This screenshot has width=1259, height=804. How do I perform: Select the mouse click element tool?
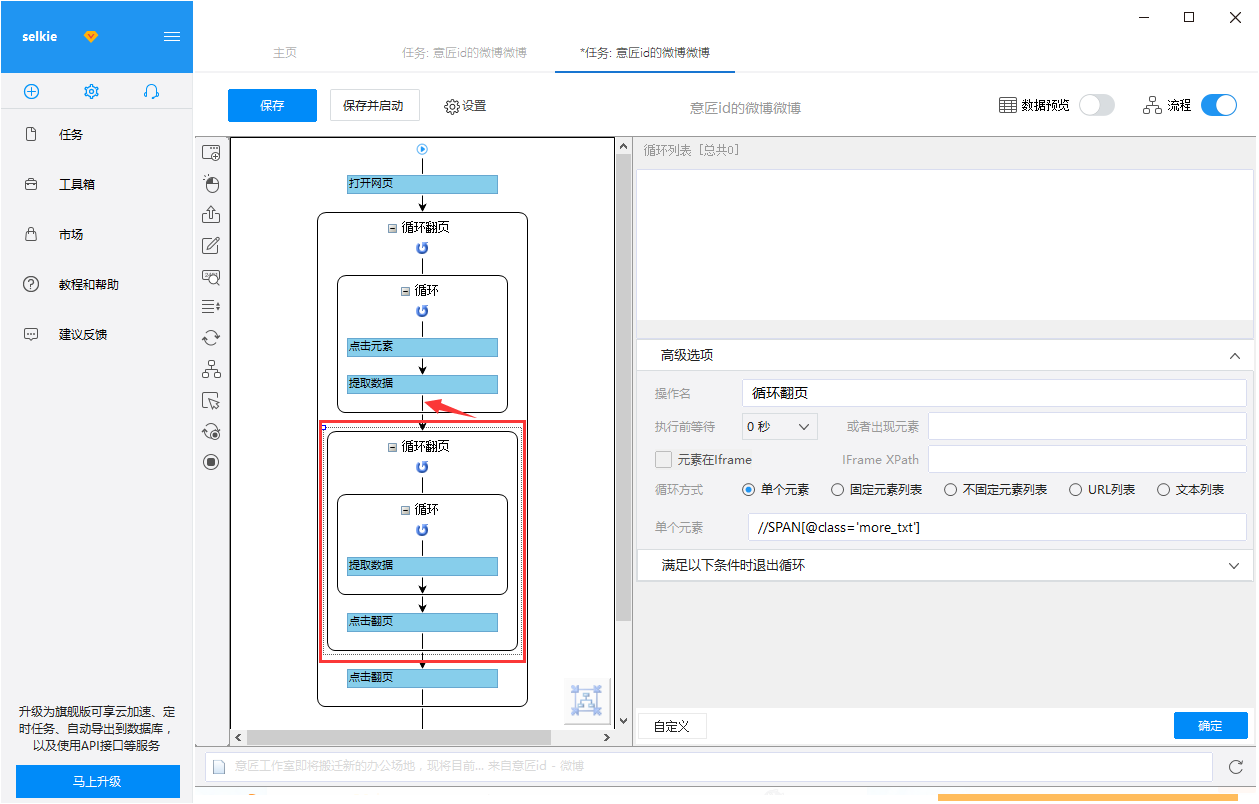click(x=211, y=184)
